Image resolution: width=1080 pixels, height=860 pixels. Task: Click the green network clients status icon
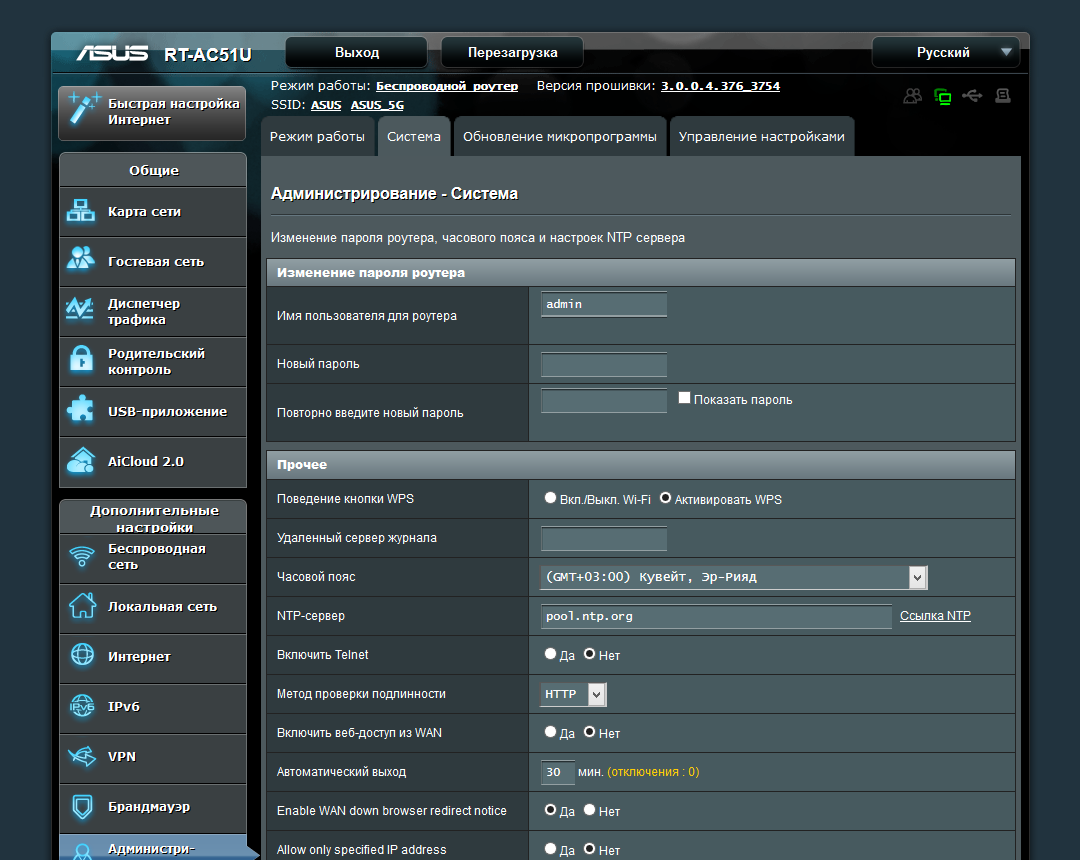942,96
